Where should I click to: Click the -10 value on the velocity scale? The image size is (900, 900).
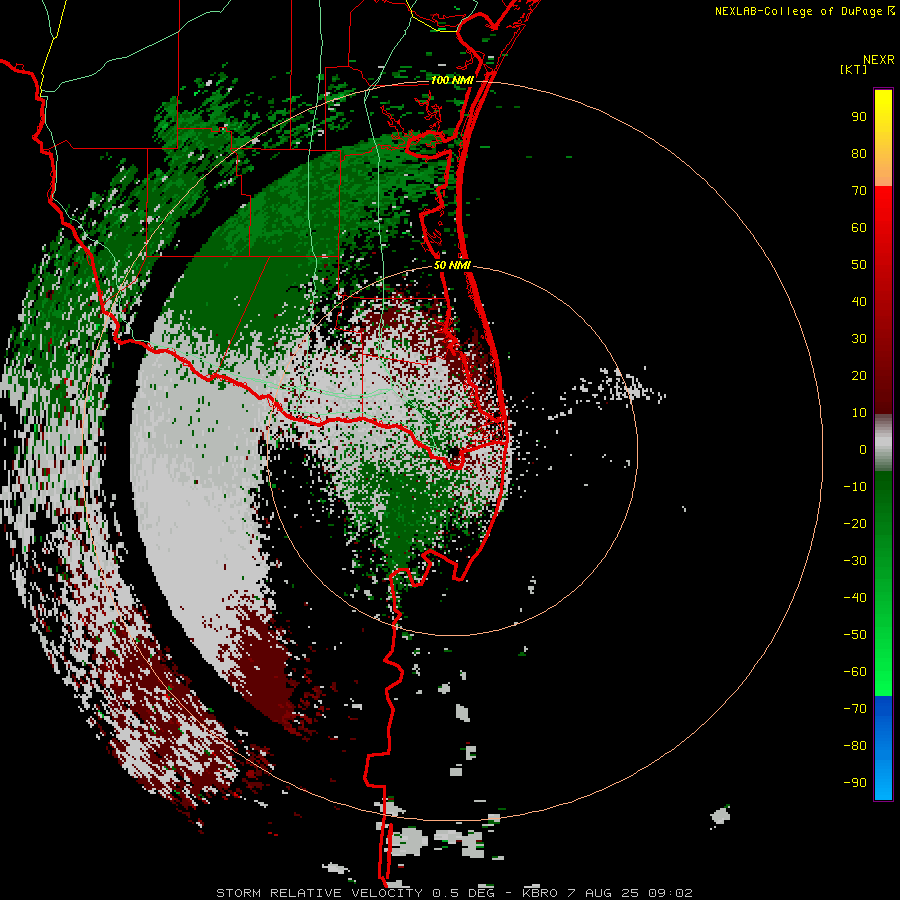(855, 487)
